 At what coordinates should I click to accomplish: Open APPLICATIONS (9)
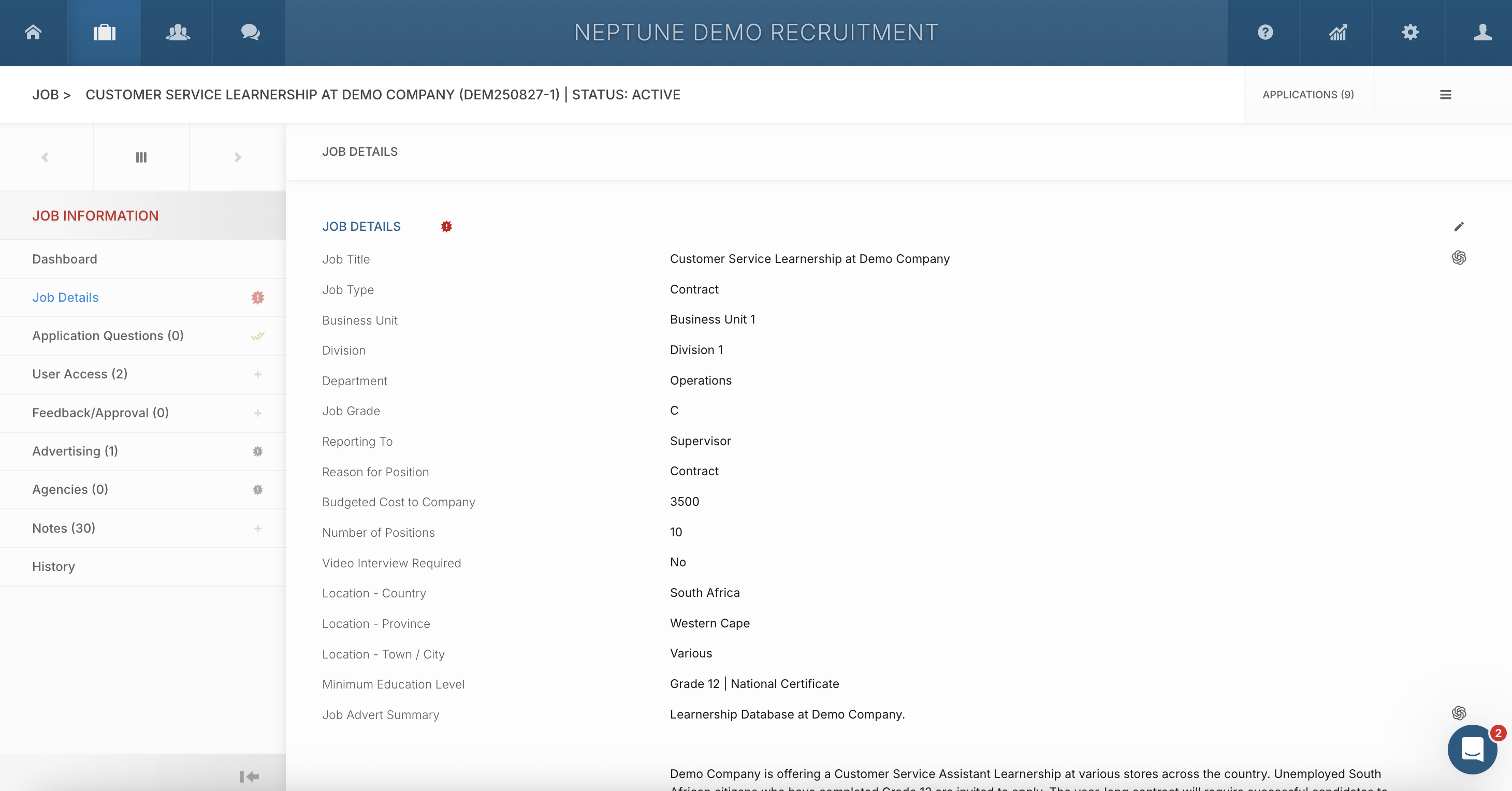tap(1309, 94)
